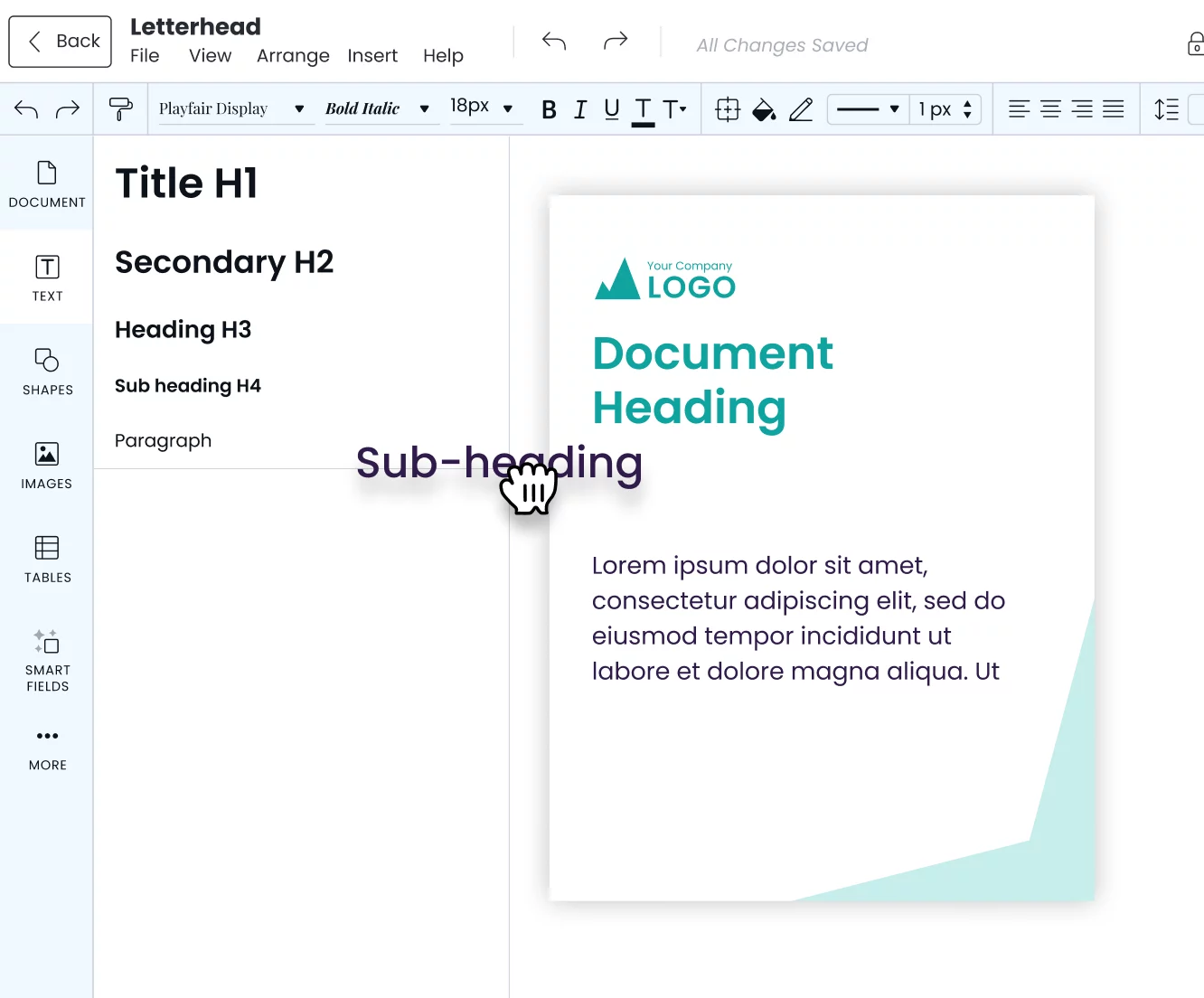Open Smart Fields in sidebar
The image size is (1204, 998).
[47, 660]
